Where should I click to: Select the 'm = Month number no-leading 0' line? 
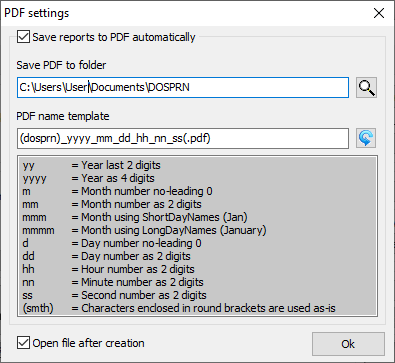(x=117, y=191)
